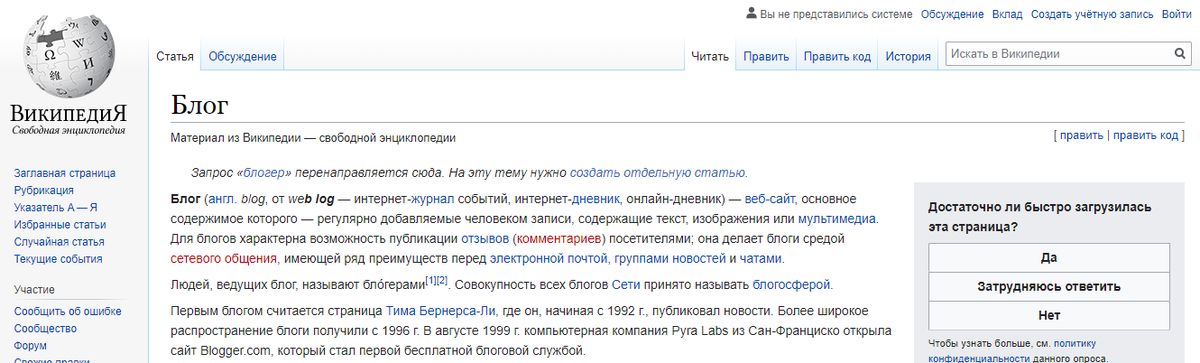Go to 'Заглавная страница'
The height and width of the screenshot is (363, 1200).
pos(64,173)
